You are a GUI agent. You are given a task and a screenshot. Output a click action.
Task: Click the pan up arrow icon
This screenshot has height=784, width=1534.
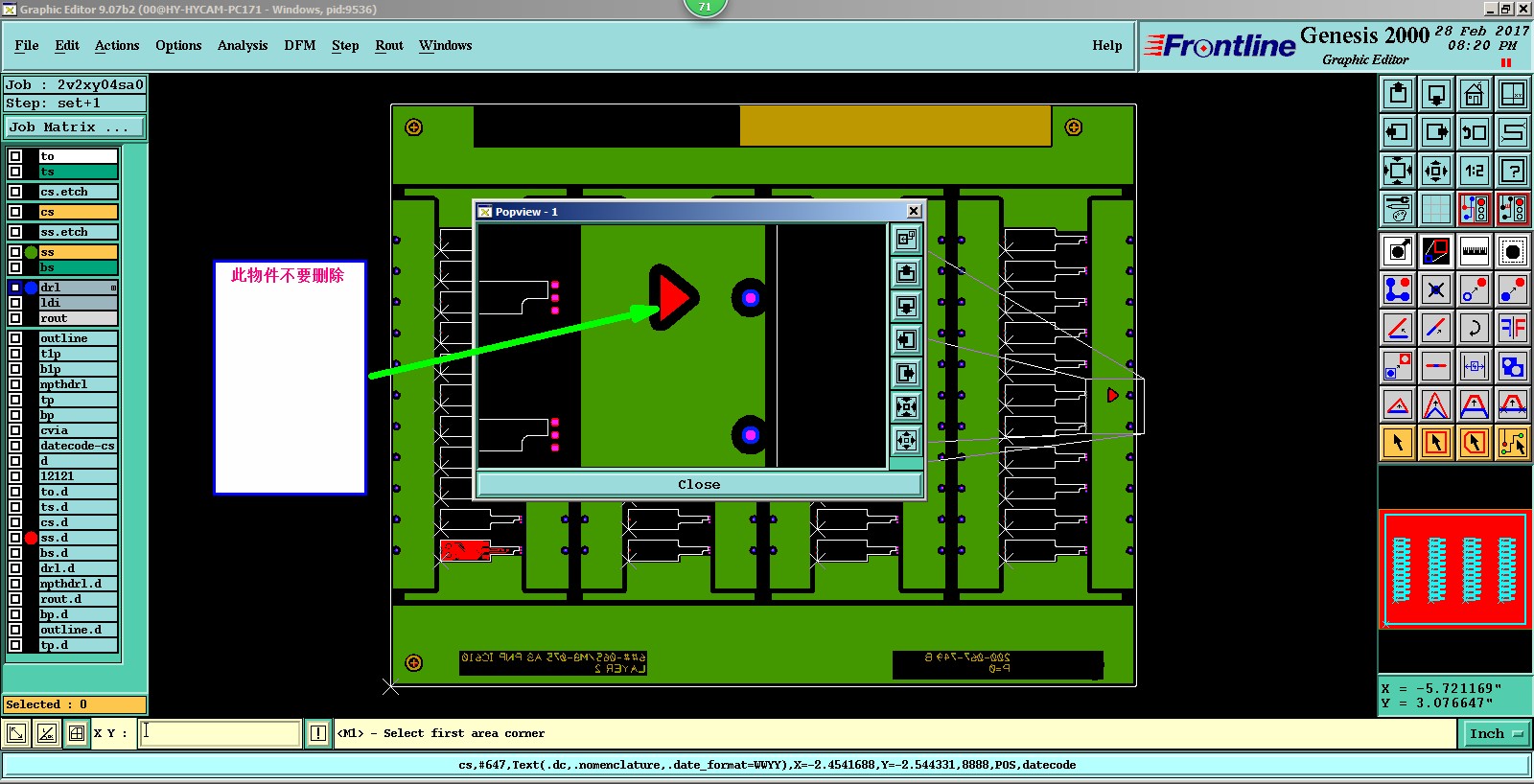coord(1398,94)
